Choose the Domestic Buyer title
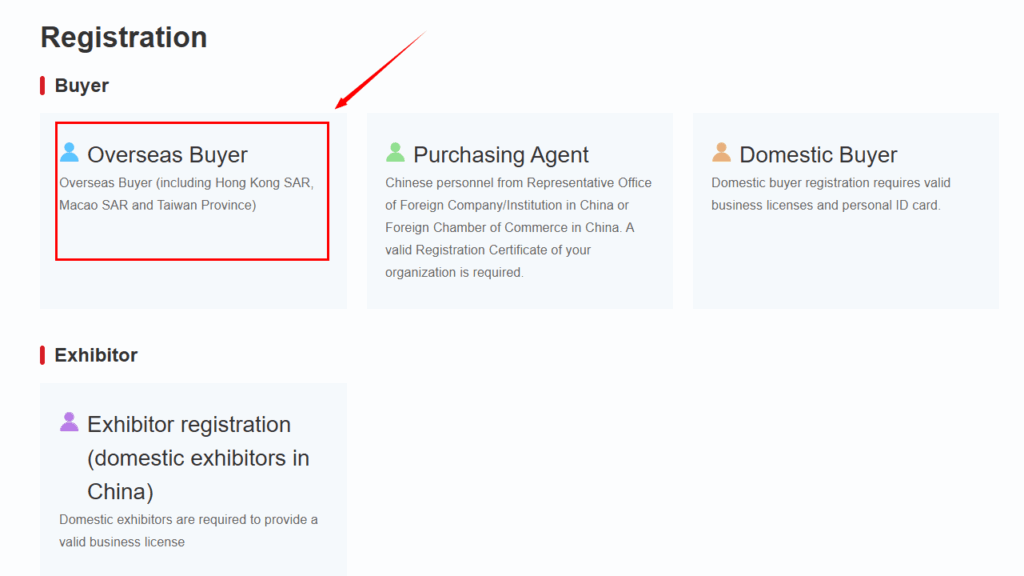 pos(818,155)
